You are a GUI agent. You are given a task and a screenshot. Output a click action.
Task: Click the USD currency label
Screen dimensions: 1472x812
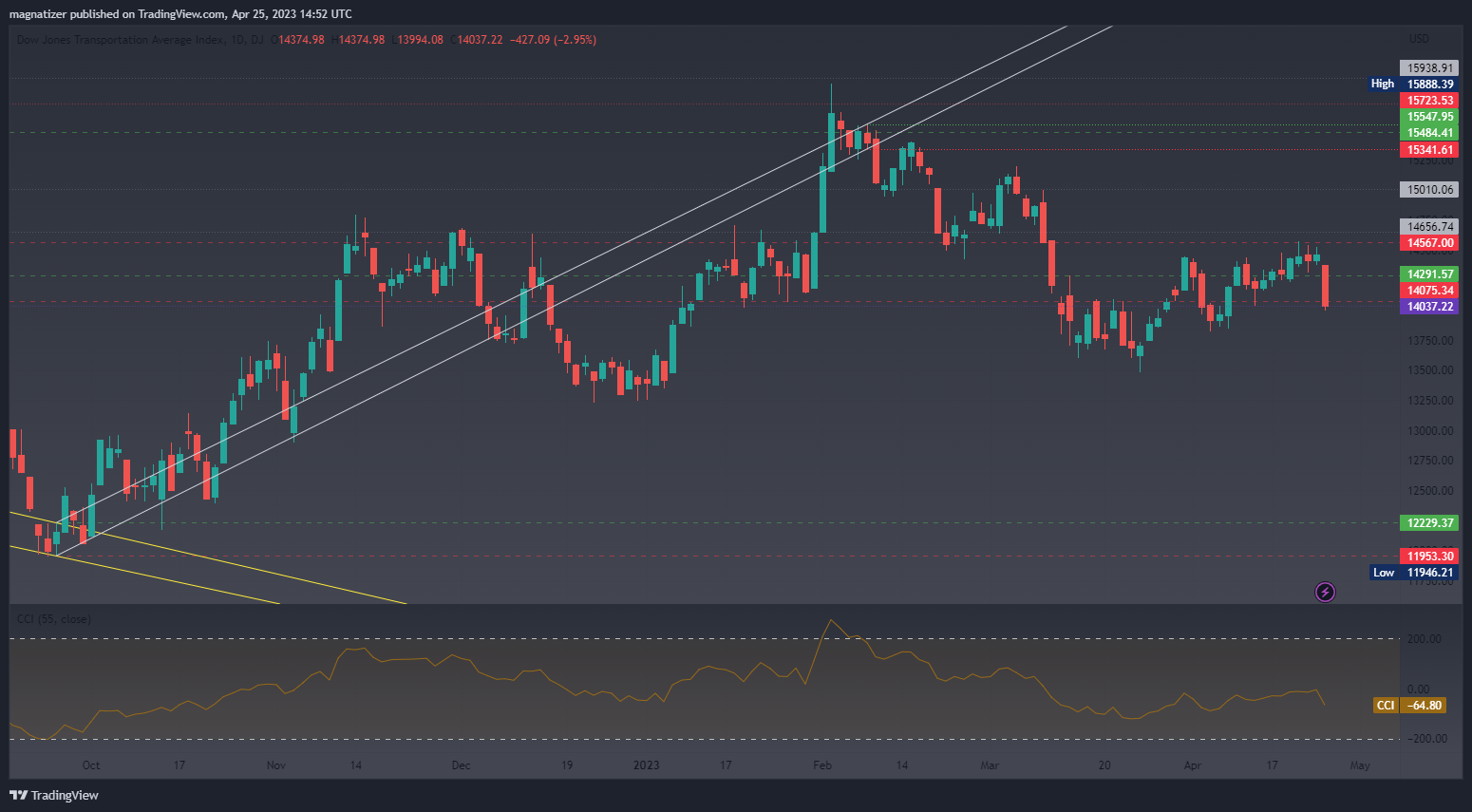point(1419,39)
